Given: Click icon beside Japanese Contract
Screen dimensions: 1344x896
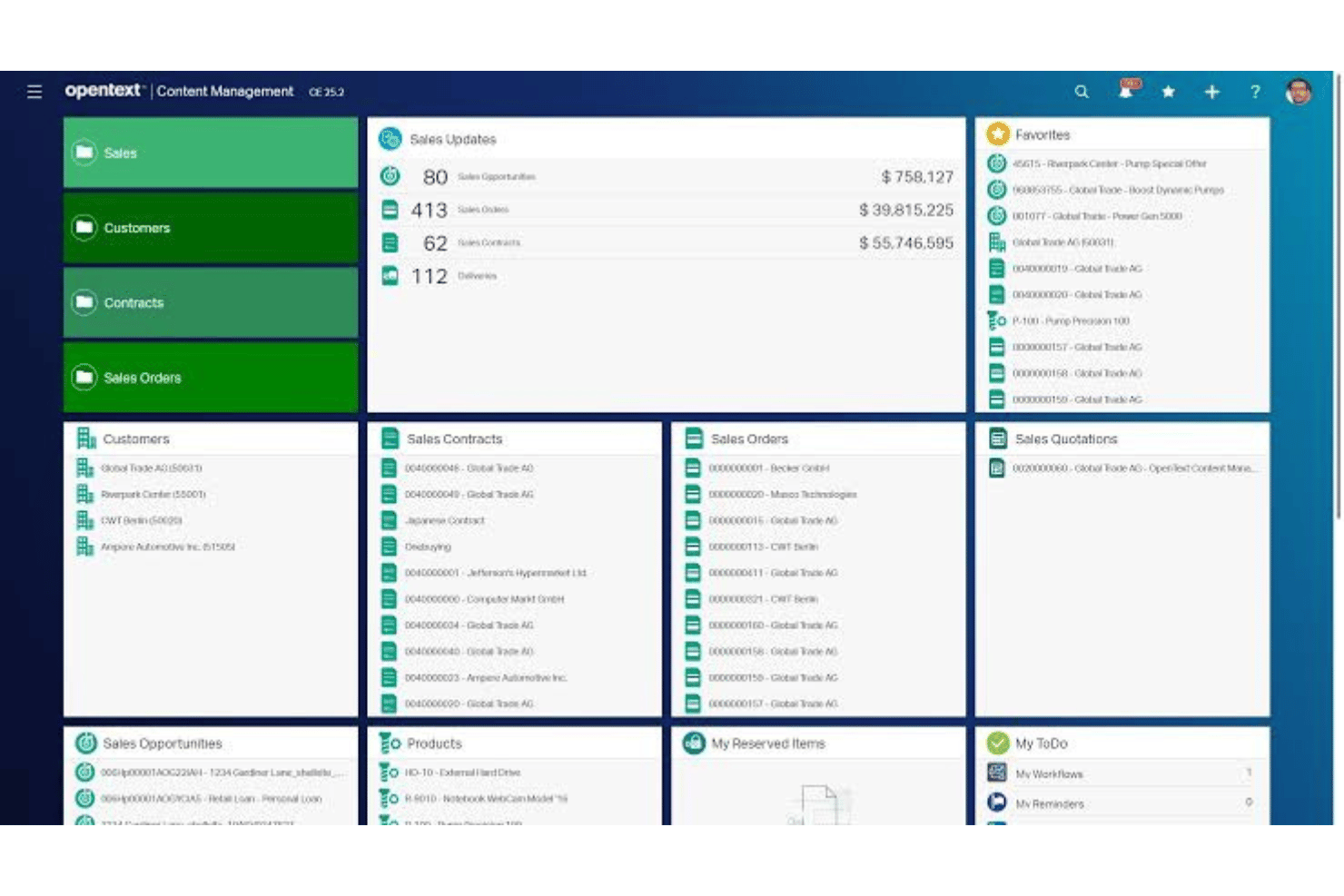Looking at the screenshot, I should click(389, 521).
